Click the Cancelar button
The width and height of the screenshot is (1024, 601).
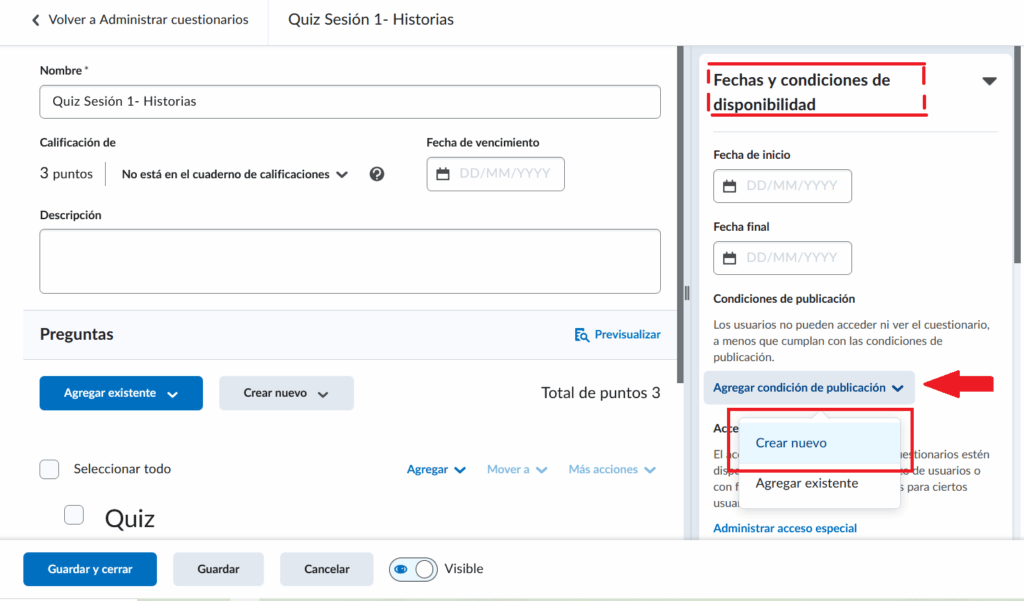327,569
